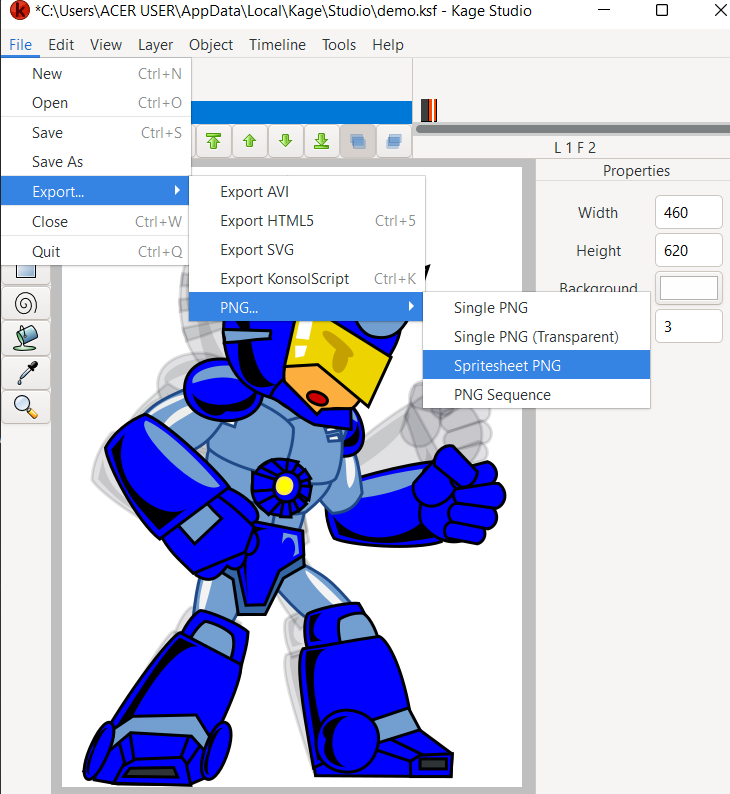Viewport: 730px width, 794px height.
Task: Select the Paint Bucket fill tool
Action: click(26, 338)
